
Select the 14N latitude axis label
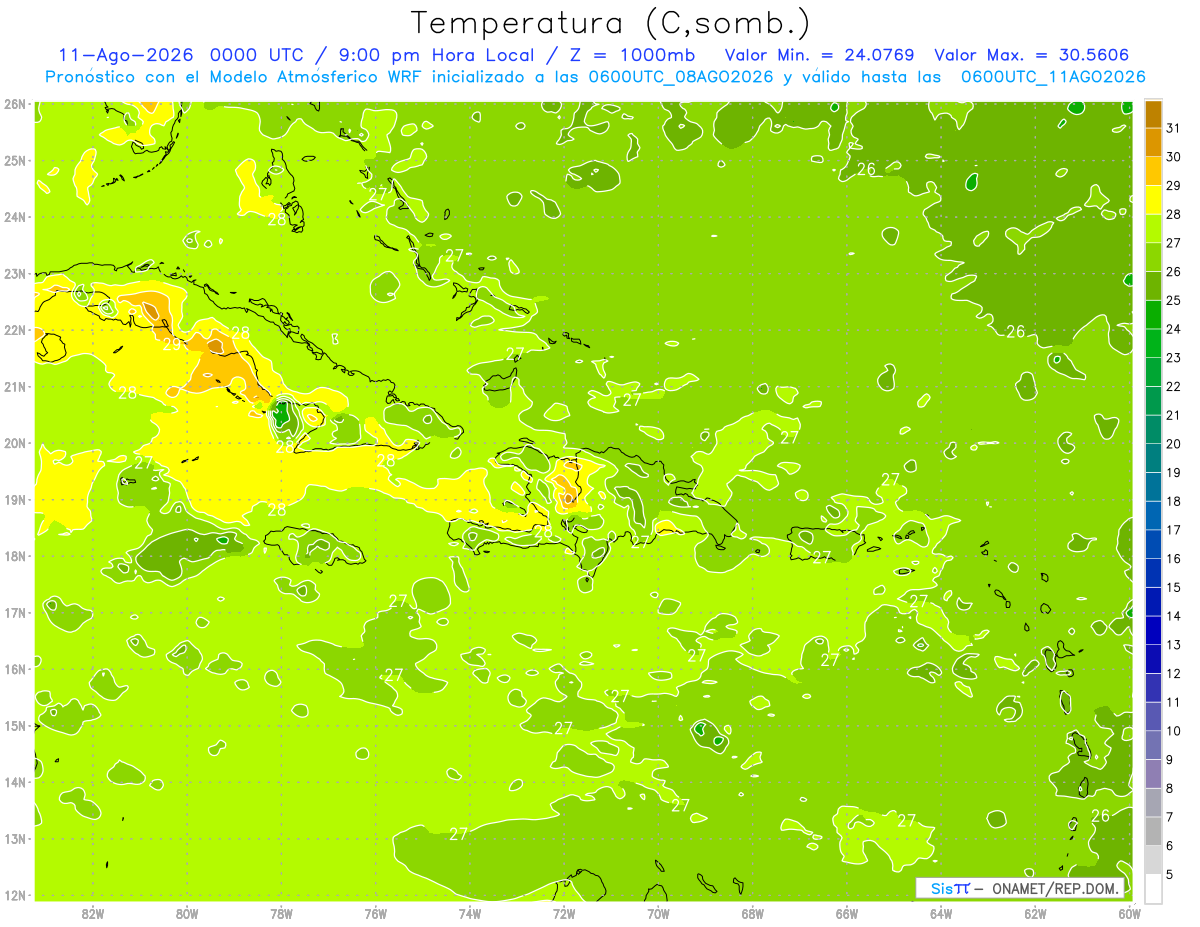coord(15,782)
